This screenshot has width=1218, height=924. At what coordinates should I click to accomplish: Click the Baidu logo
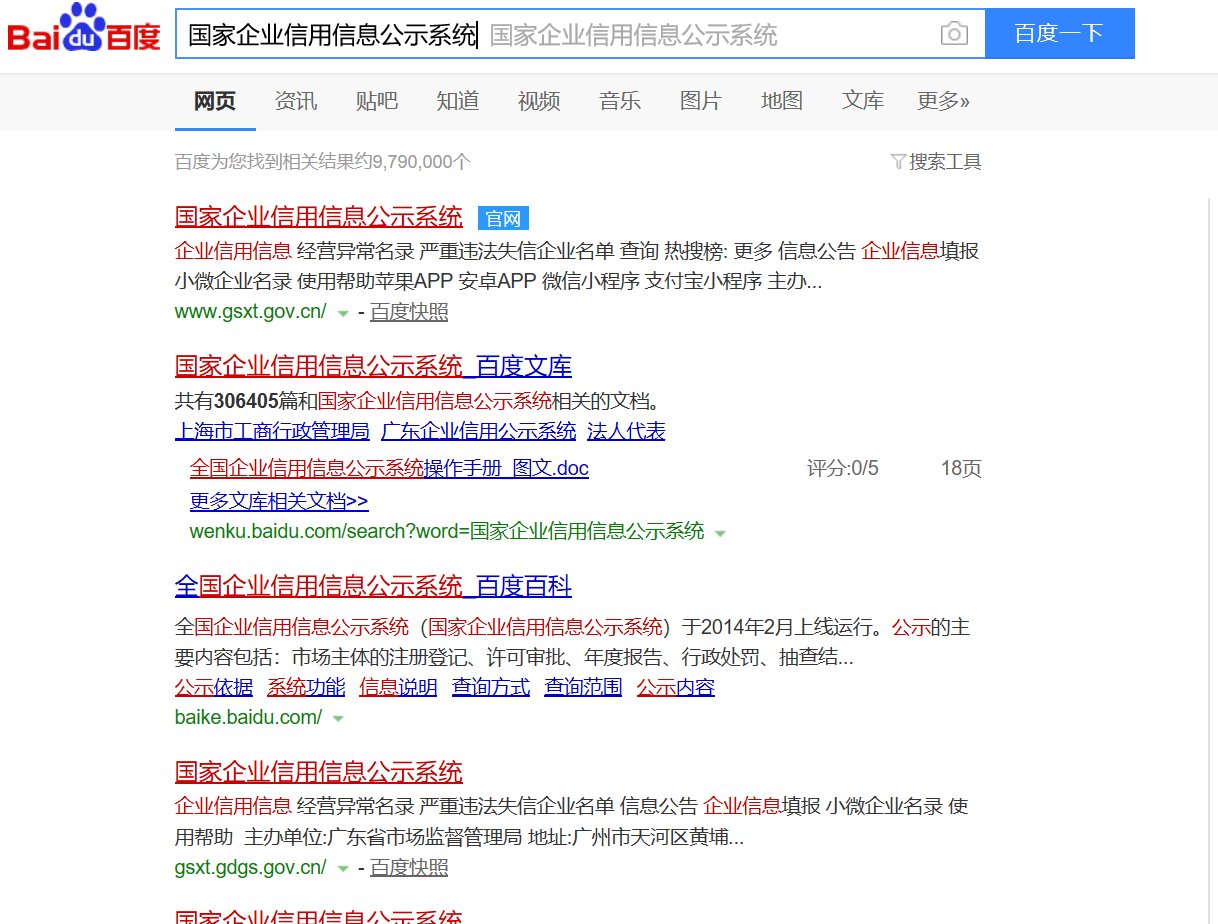(x=83, y=32)
